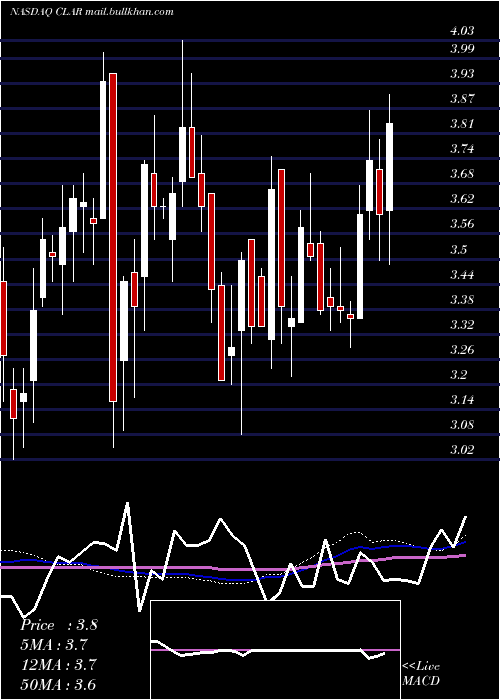Click the Price : 3.8 readout

pos(58,625)
